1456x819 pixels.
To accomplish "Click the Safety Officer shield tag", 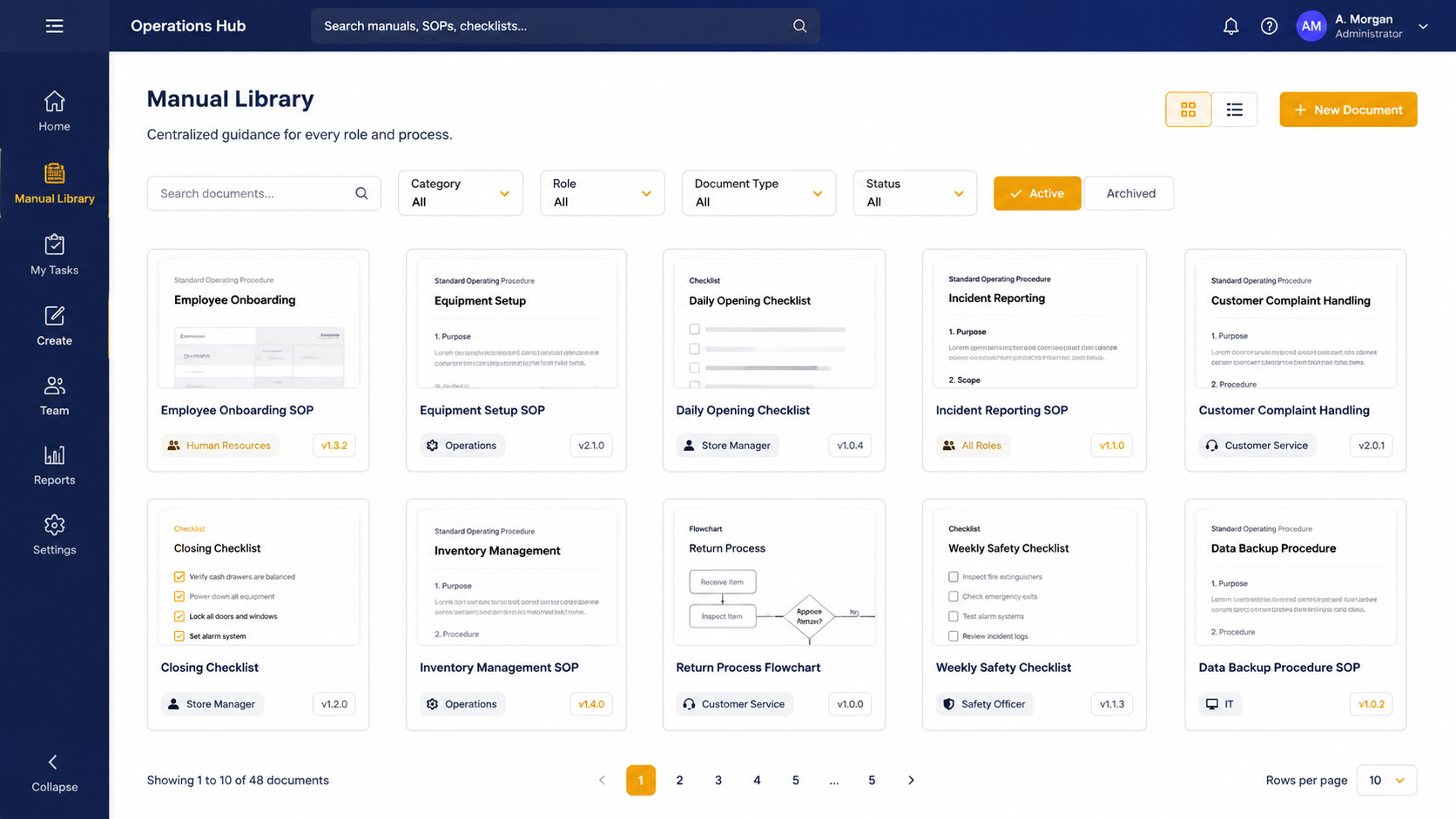I will 985,704.
